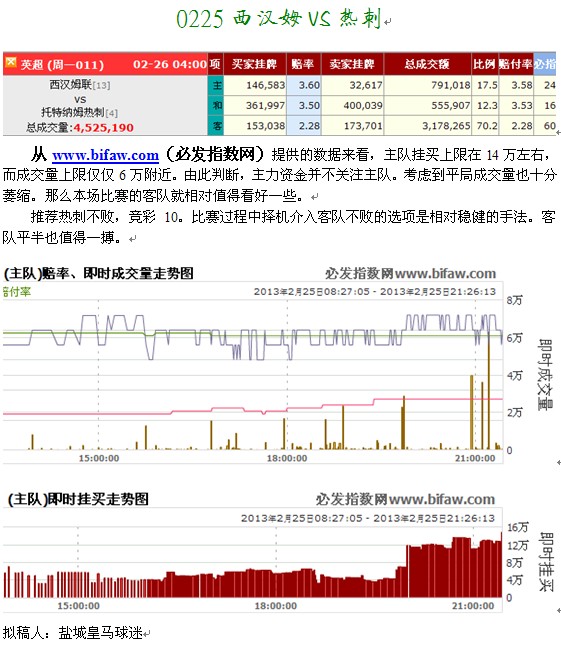
Task: Click away odds cell 2.28
Action: click(309, 125)
